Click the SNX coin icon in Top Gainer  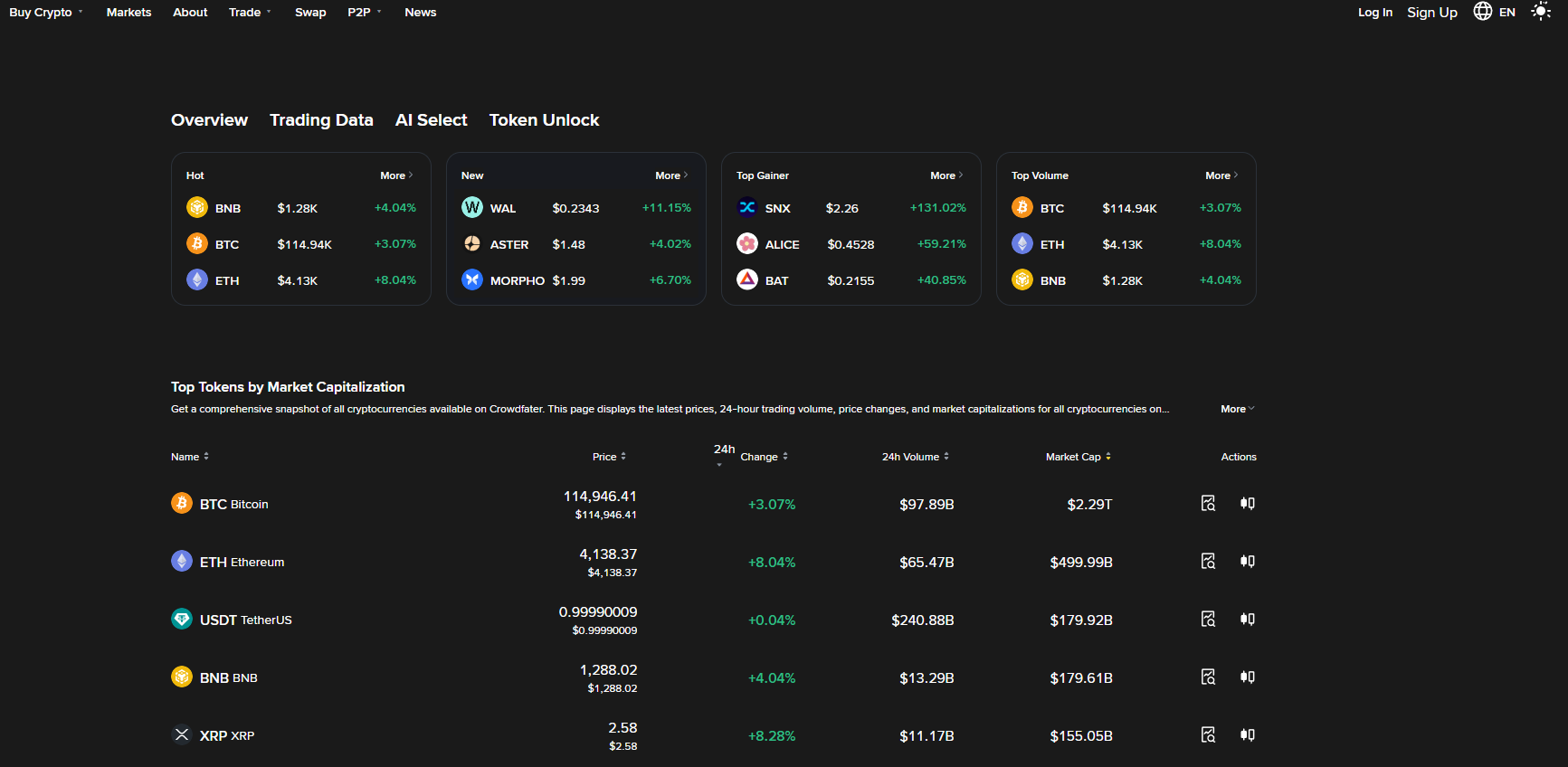(746, 208)
